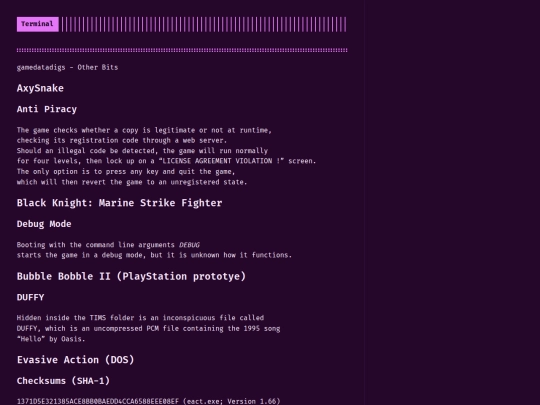
Task: Click the line 'which will then revert the game'
Action: pyautogui.click(x=132, y=182)
